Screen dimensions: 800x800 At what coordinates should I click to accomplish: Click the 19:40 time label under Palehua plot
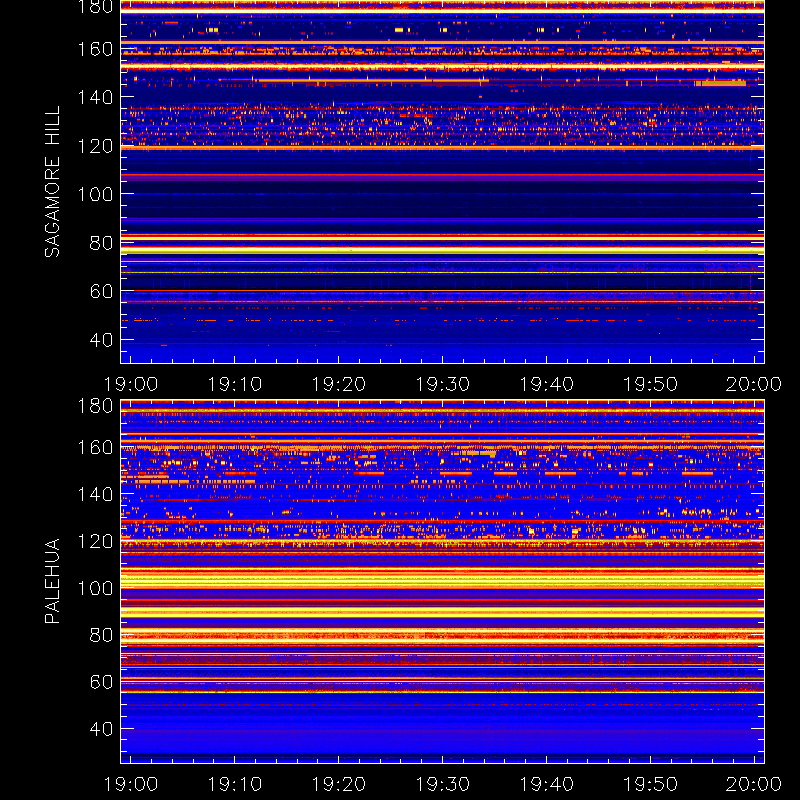click(546, 784)
